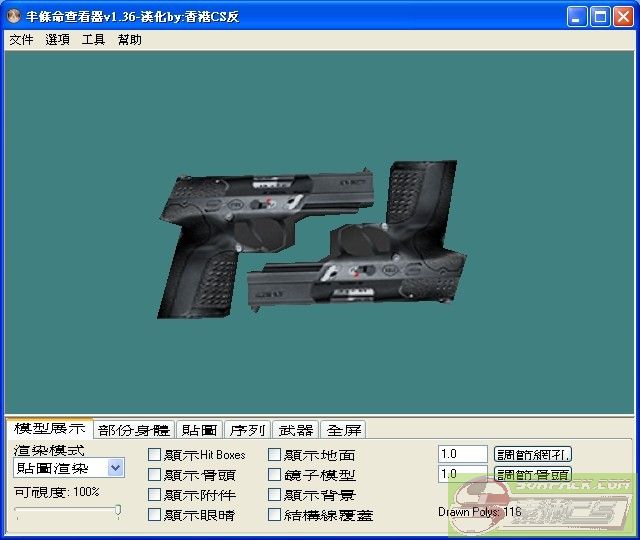Screen dimensions: 640x540
Task: Enable the 結構線覆蓋 checkbox
Action: coord(274,515)
